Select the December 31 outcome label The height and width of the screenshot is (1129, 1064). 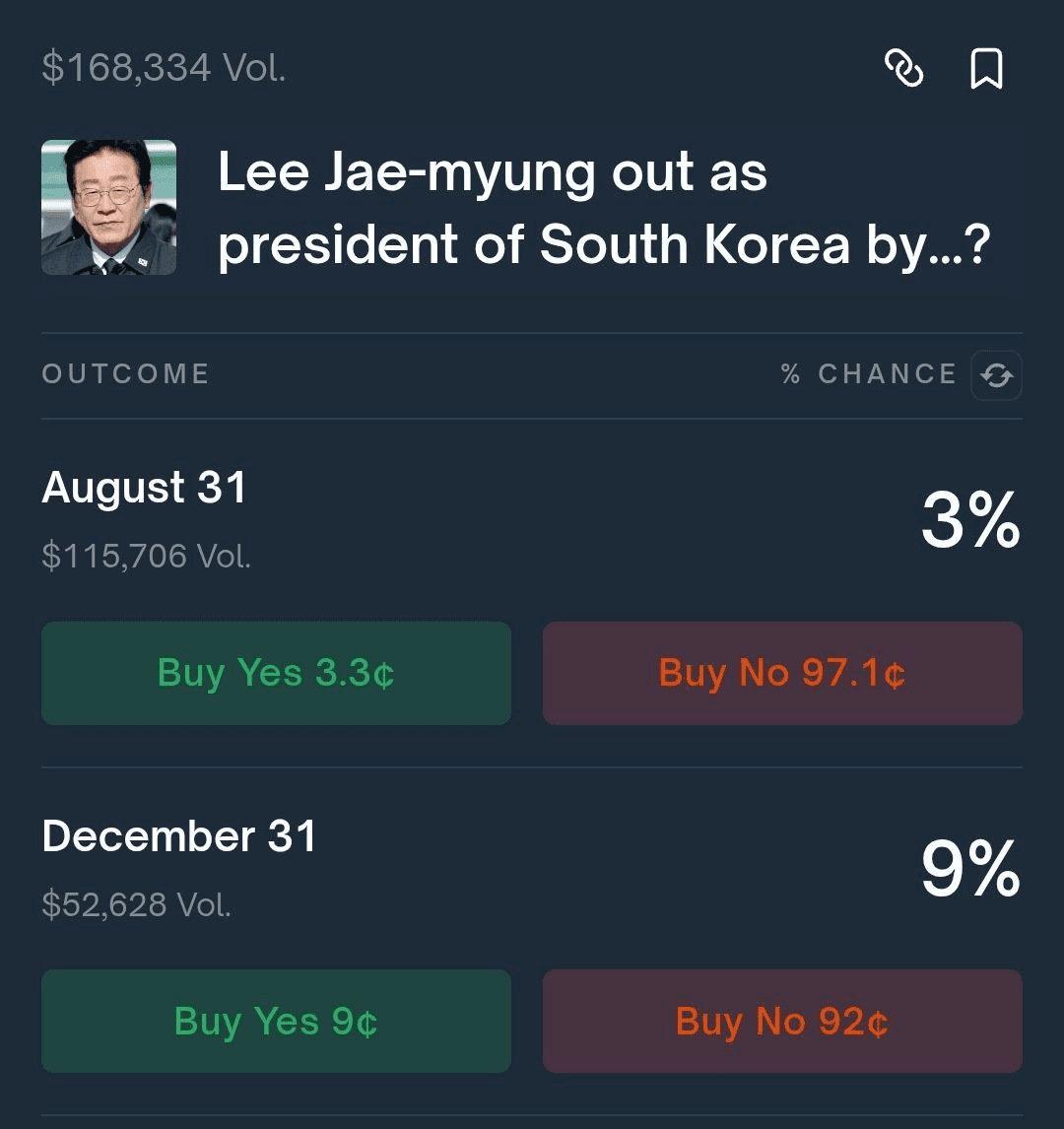(179, 836)
